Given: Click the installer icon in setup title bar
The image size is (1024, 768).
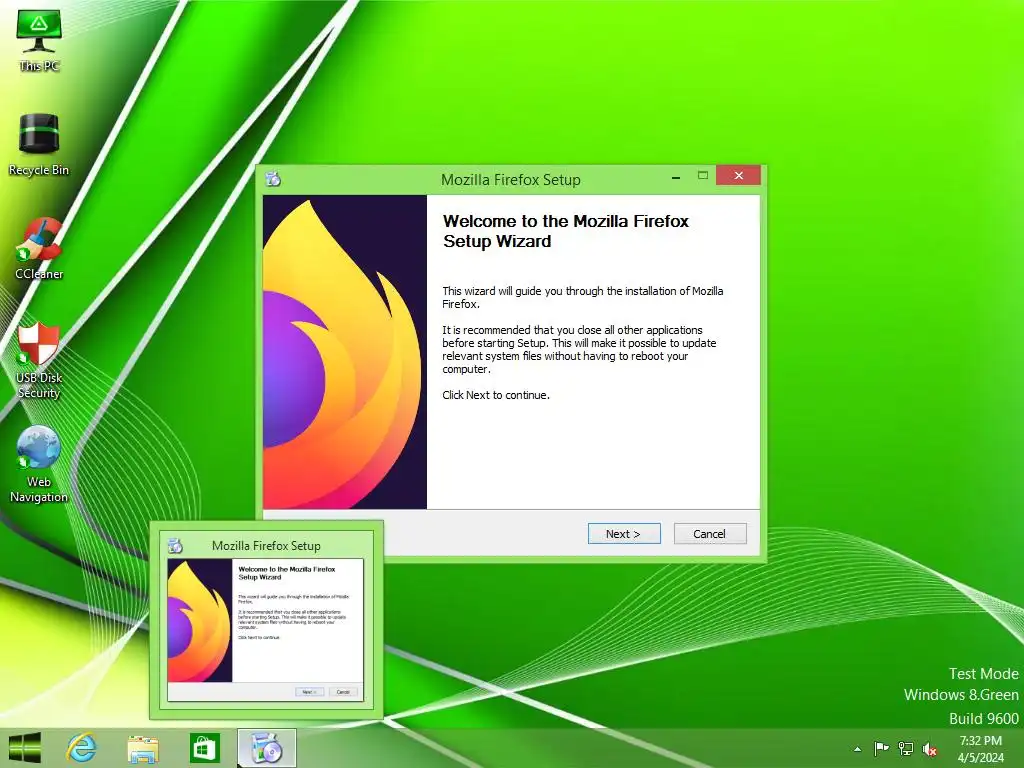Looking at the screenshot, I should [274, 178].
